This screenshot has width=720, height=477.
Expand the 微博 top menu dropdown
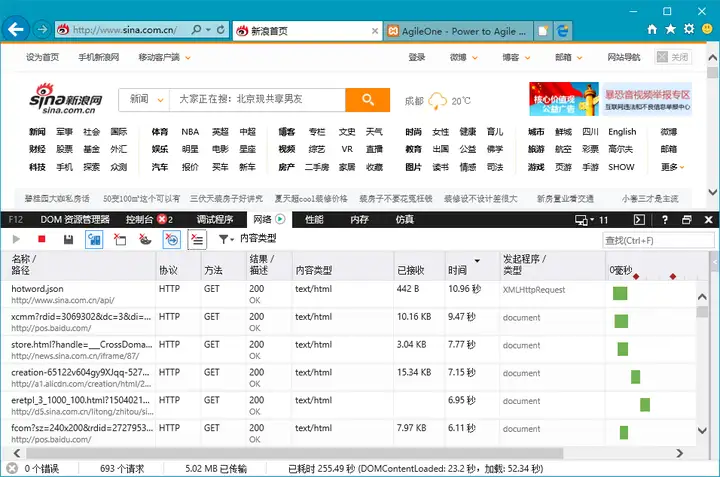(x=475, y=58)
